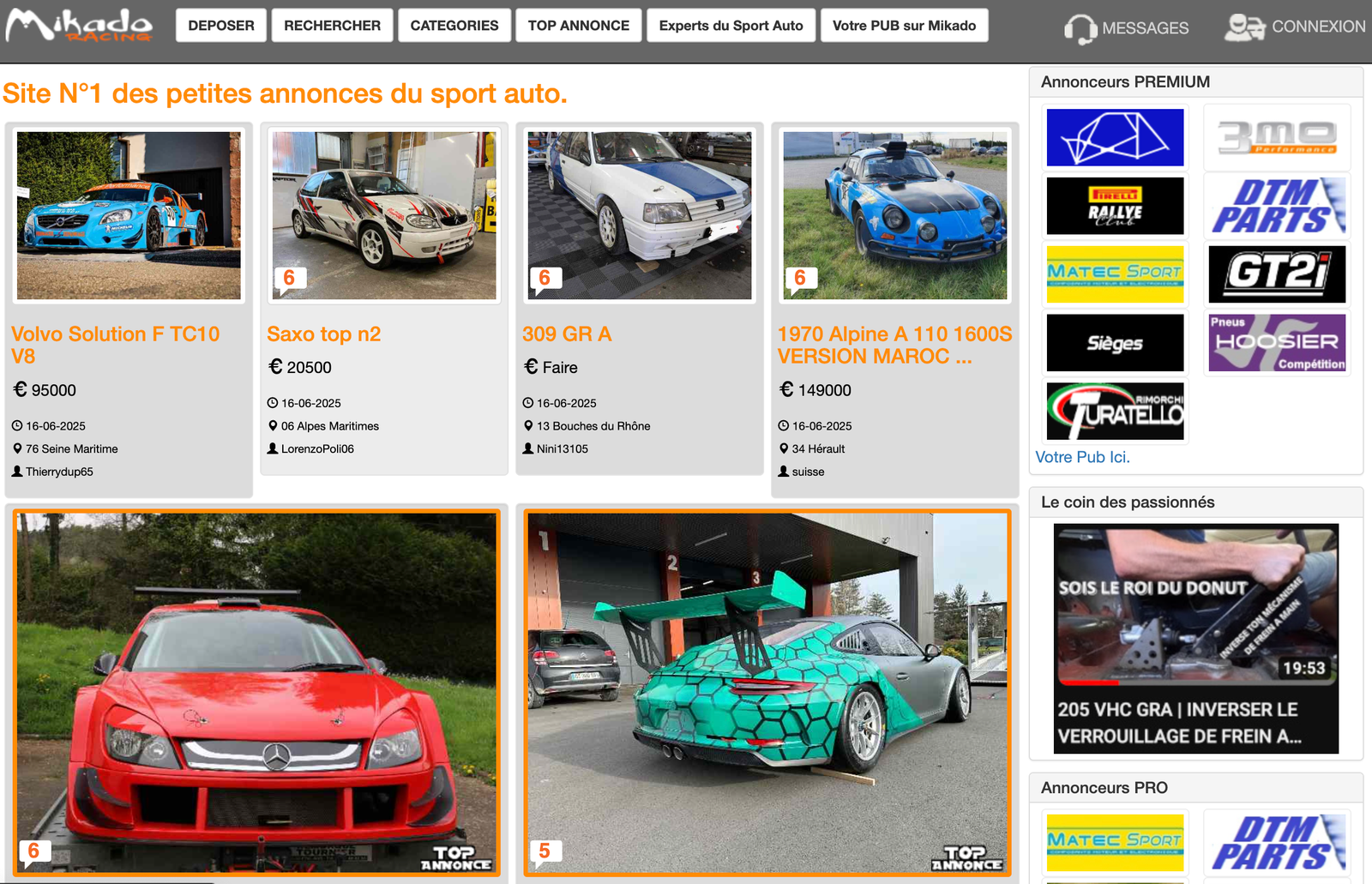Follow the 'Votre Pub Ici.' link
The image size is (1372, 884).
[x=1082, y=457]
